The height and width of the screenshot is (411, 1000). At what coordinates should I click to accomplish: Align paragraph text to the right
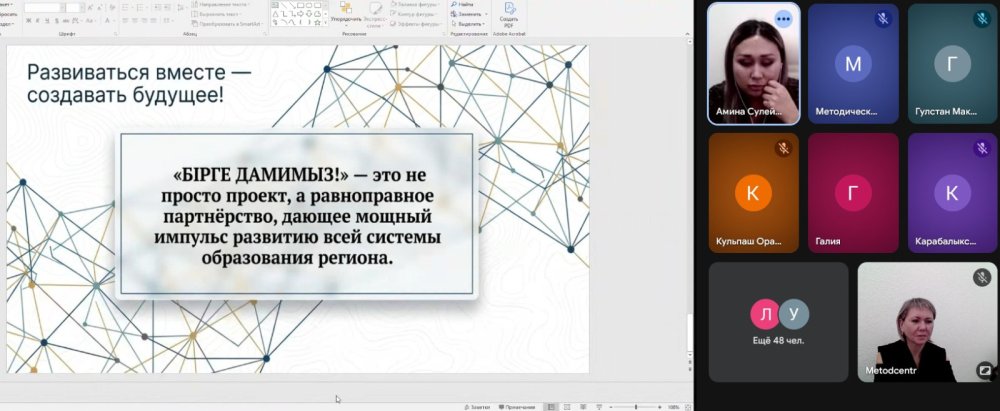(x=144, y=20)
